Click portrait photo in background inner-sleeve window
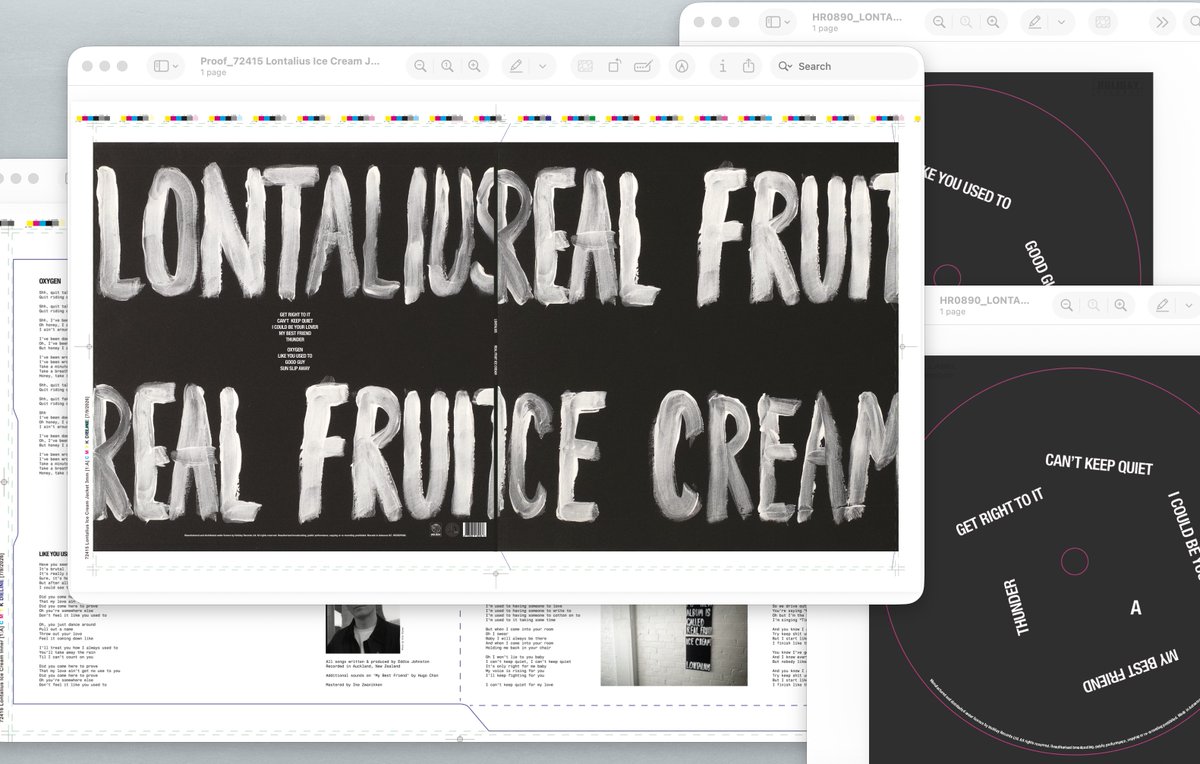This screenshot has height=764, width=1200. (363, 629)
